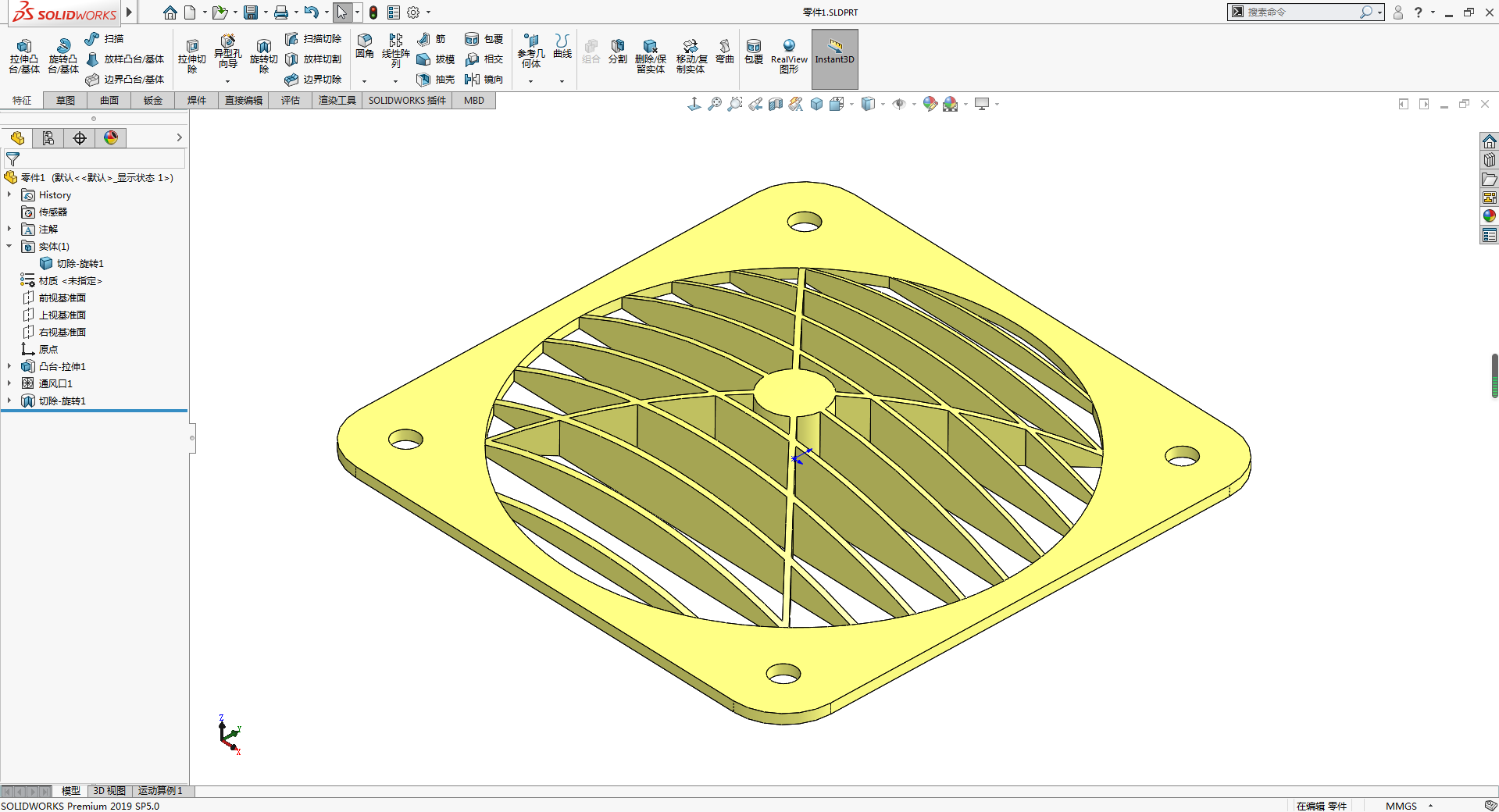Switch to the 曲面 surfaces tab
The image size is (1499, 812).
pyautogui.click(x=109, y=101)
